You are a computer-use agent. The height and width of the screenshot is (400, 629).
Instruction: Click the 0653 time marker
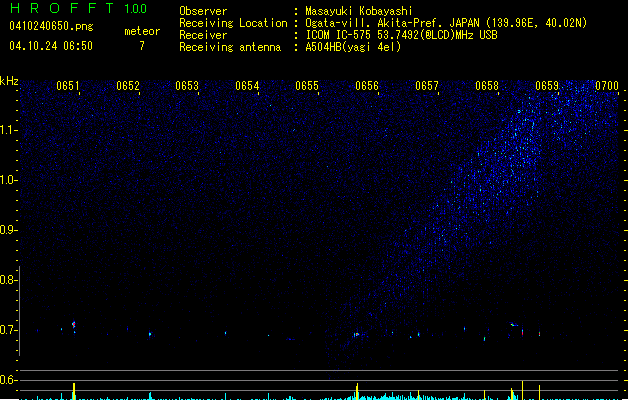187,86
